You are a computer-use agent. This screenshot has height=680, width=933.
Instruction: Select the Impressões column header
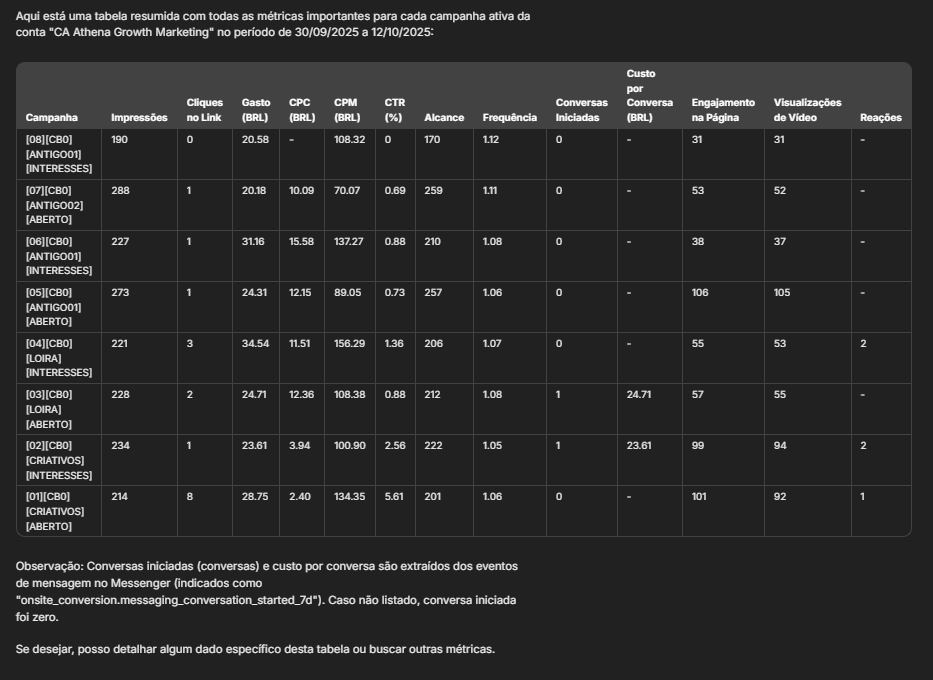point(139,118)
